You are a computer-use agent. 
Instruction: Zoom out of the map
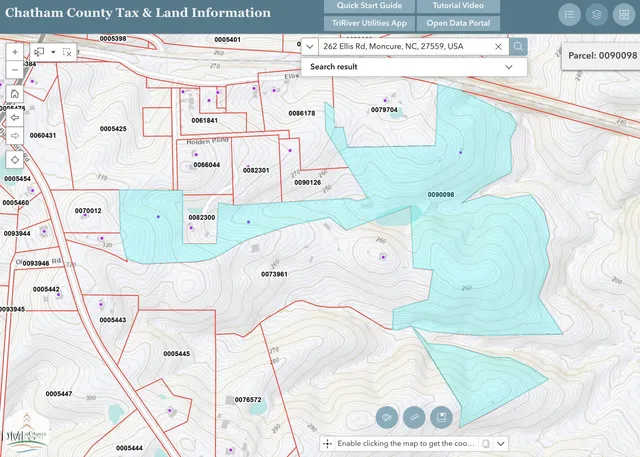[14, 69]
